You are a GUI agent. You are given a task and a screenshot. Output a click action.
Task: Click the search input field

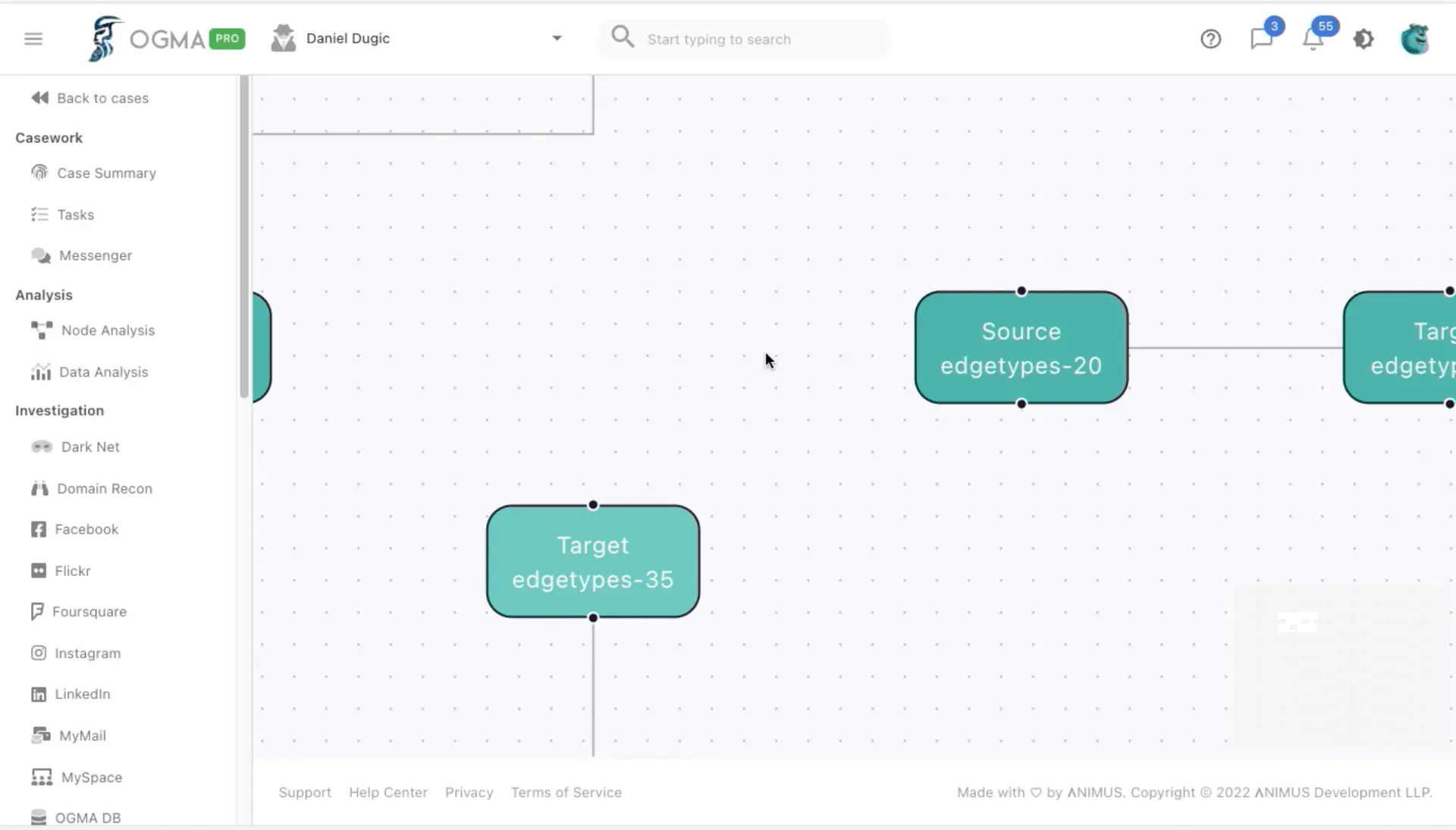758,39
